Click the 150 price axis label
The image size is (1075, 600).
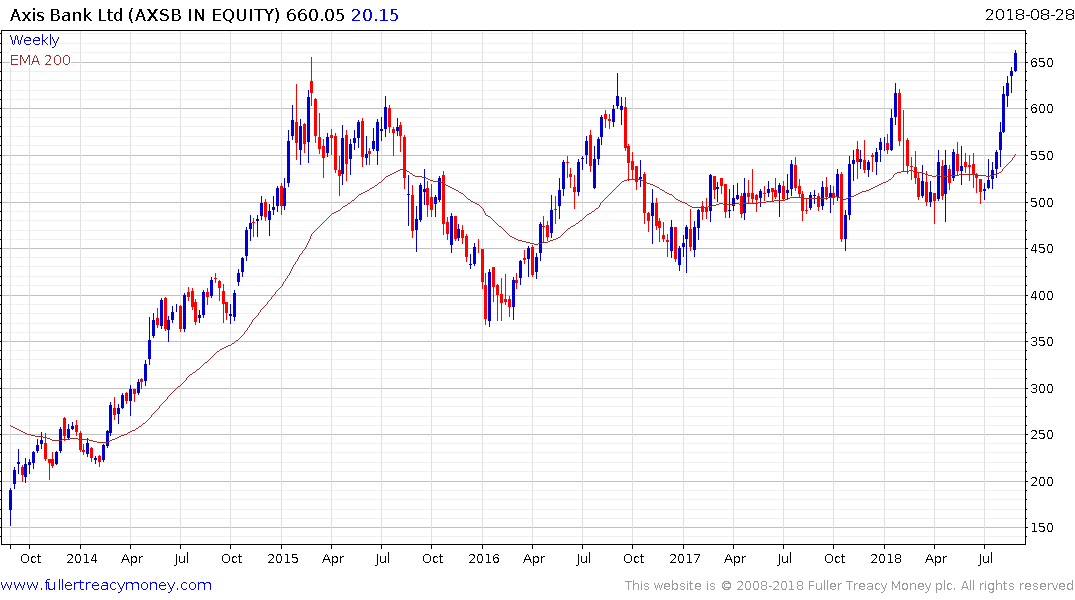1041,527
